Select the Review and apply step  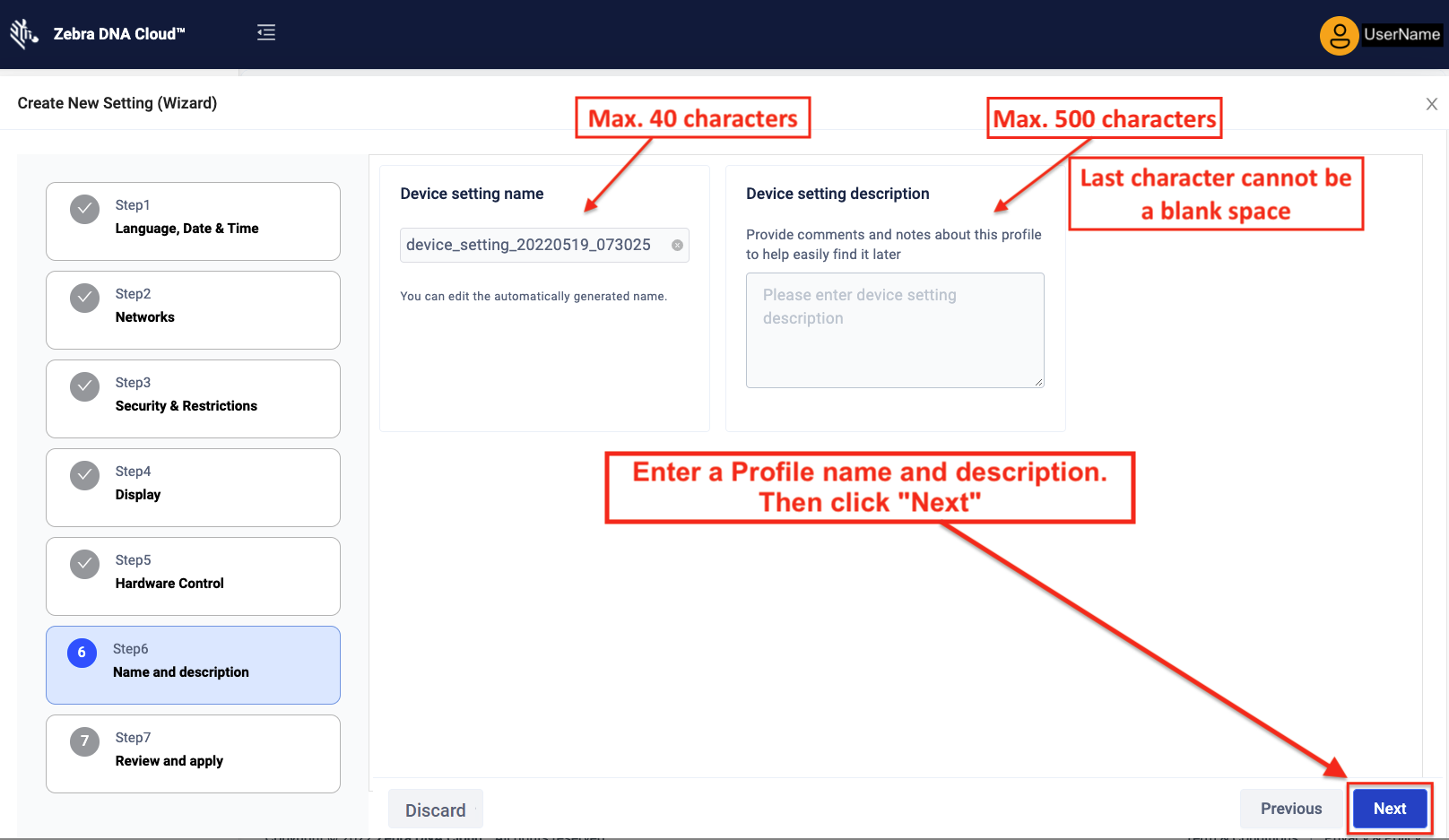coord(193,754)
